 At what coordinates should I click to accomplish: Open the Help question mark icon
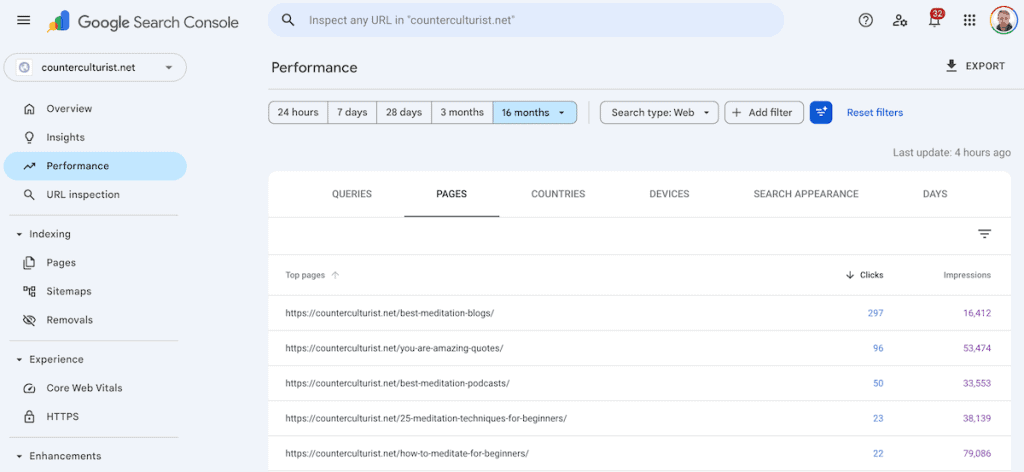pos(865,21)
